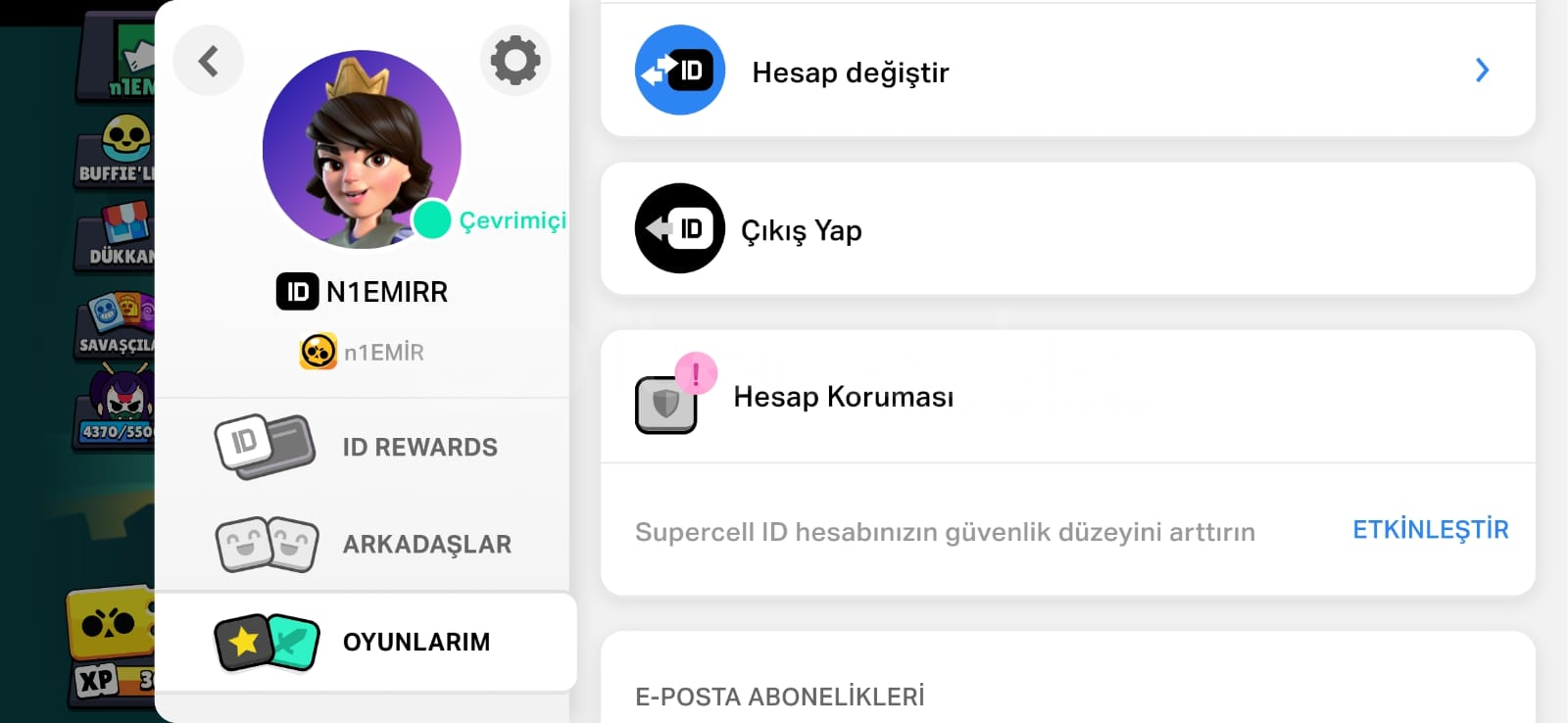This screenshot has height=723, width=1568.
Task: Click the pink exclamation warning badge
Action: point(696,373)
